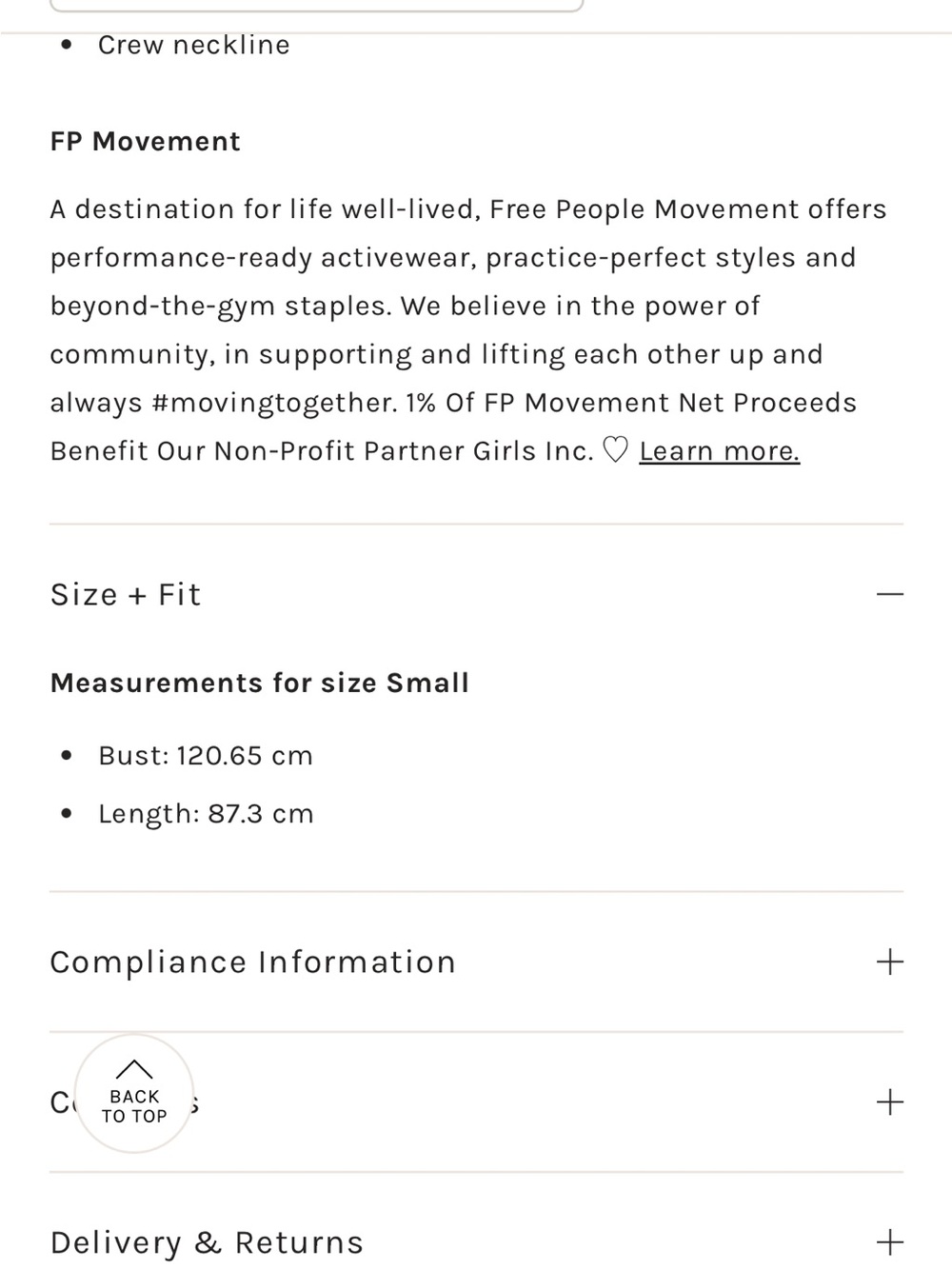Click the plus icon beside Delivery & Returns
This screenshot has height=1269, width=952.
(x=889, y=1242)
